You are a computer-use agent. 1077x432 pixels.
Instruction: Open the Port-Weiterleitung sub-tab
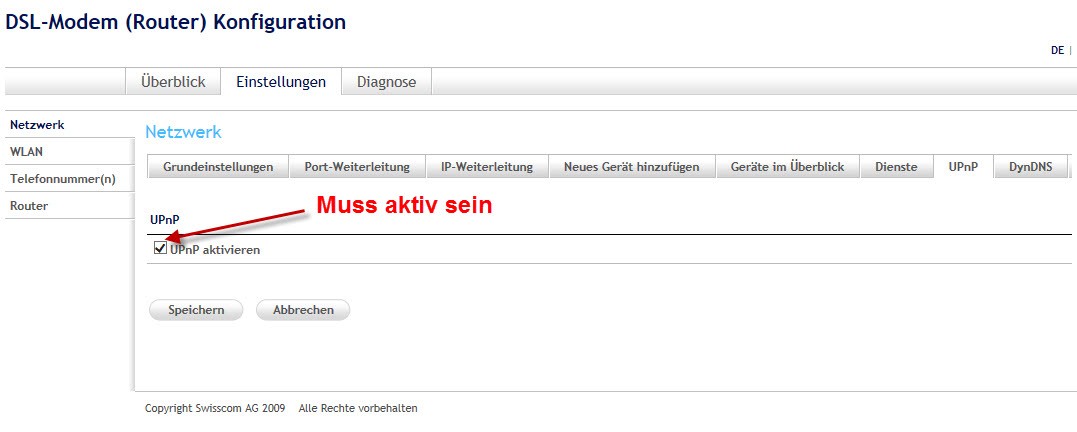point(357,167)
